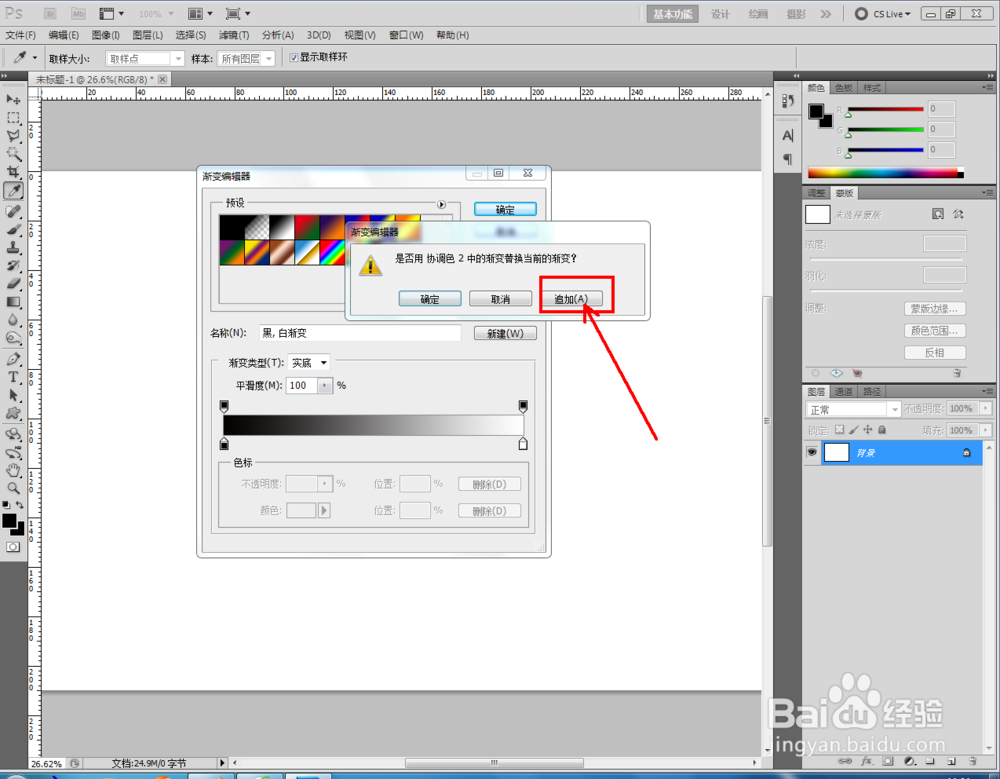Toggle visibility eye of 背景 layer
The width and height of the screenshot is (1000, 779).
pos(811,452)
